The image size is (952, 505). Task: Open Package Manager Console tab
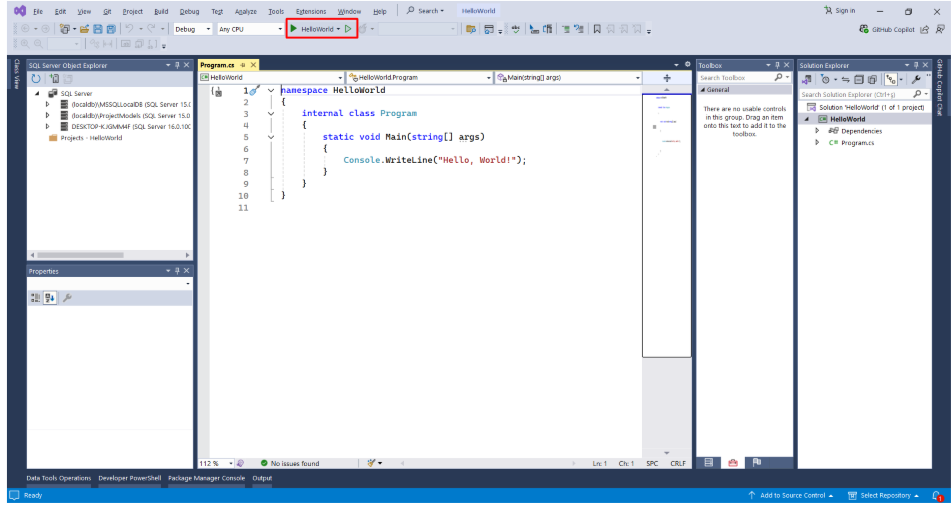click(x=206, y=478)
